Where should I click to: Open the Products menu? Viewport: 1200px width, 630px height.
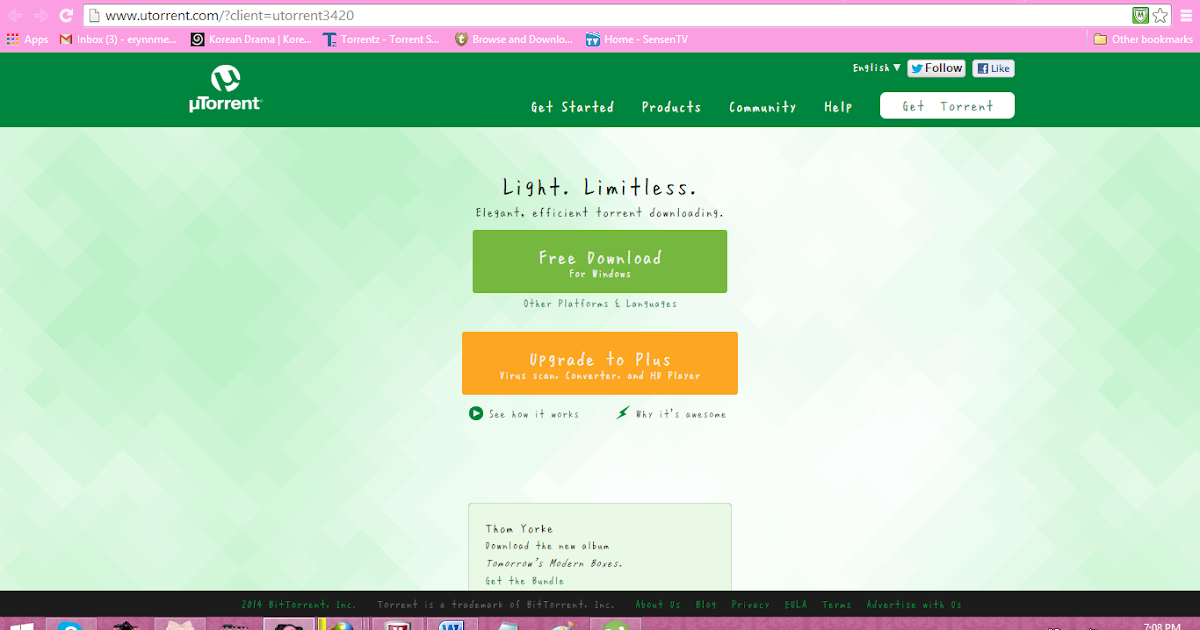(671, 107)
